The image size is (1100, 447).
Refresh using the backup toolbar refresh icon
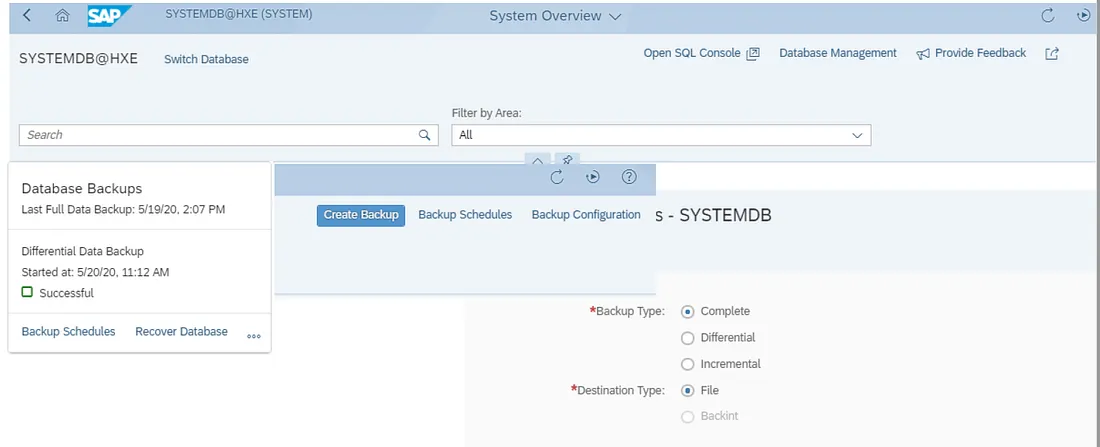(x=557, y=177)
